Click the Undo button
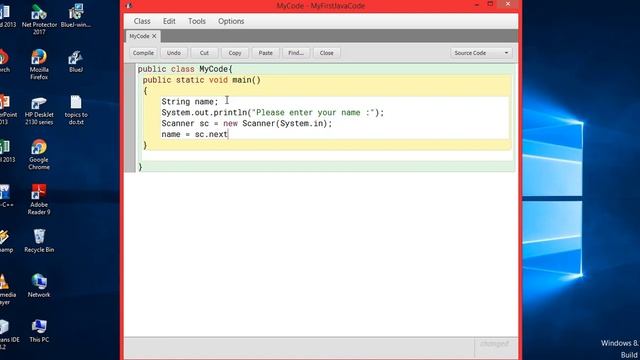The image size is (640, 360). click(174, 53)
